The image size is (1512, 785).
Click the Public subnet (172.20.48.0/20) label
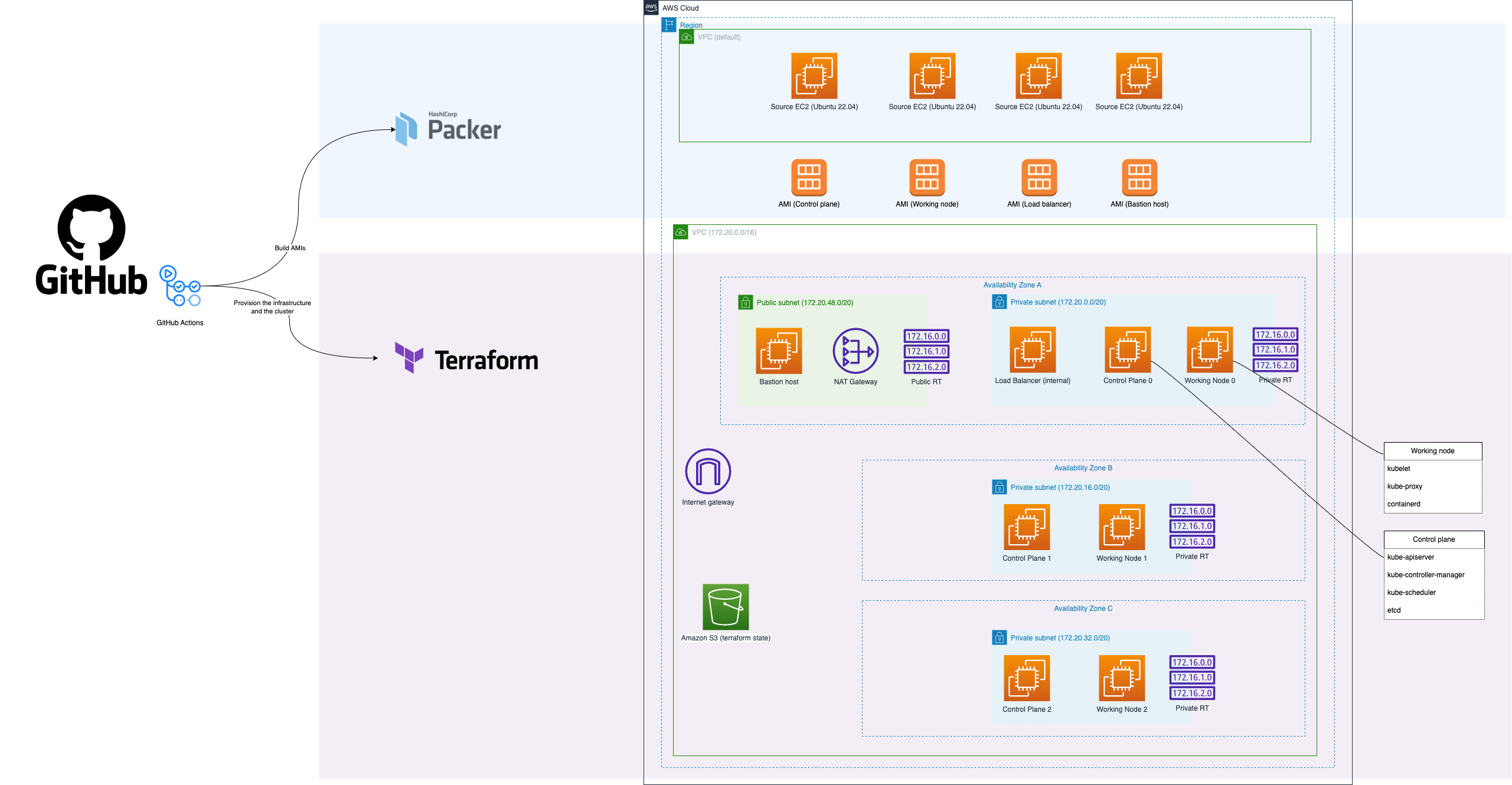tap(805, 303)
